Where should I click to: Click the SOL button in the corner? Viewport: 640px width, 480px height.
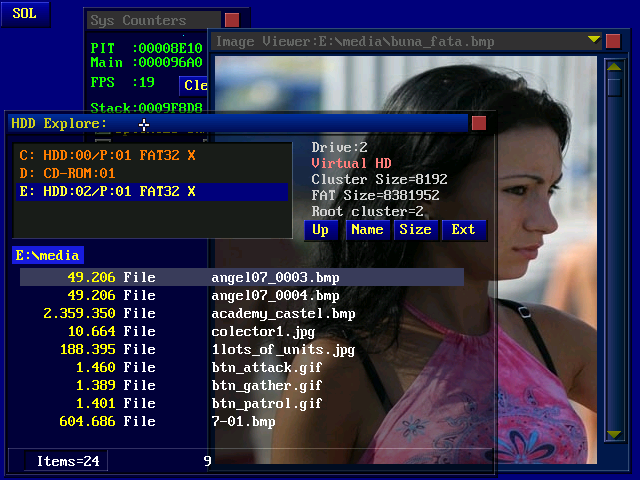[x=25, y=14]
